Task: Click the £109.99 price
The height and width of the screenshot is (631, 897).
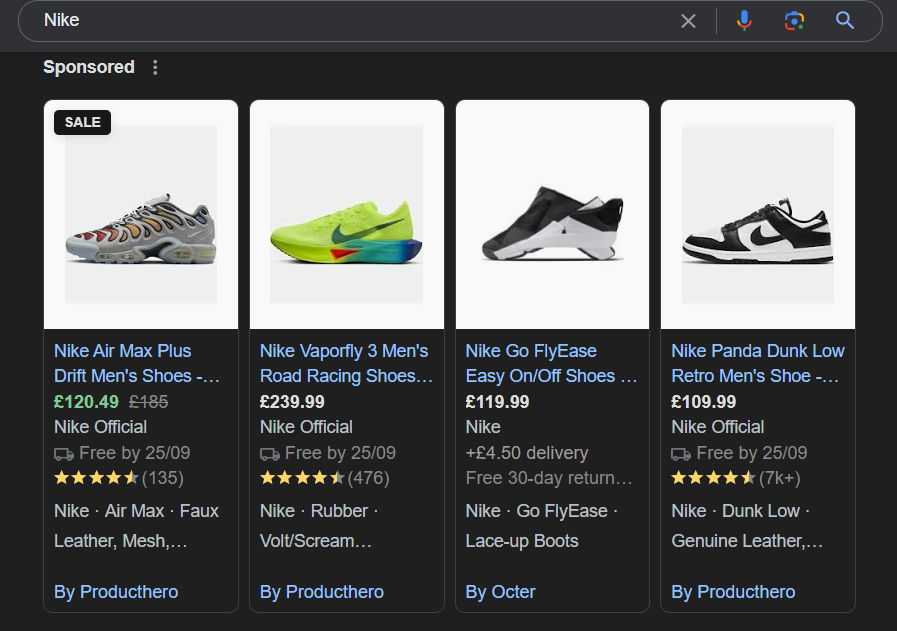Action: (x=703, y=402)
